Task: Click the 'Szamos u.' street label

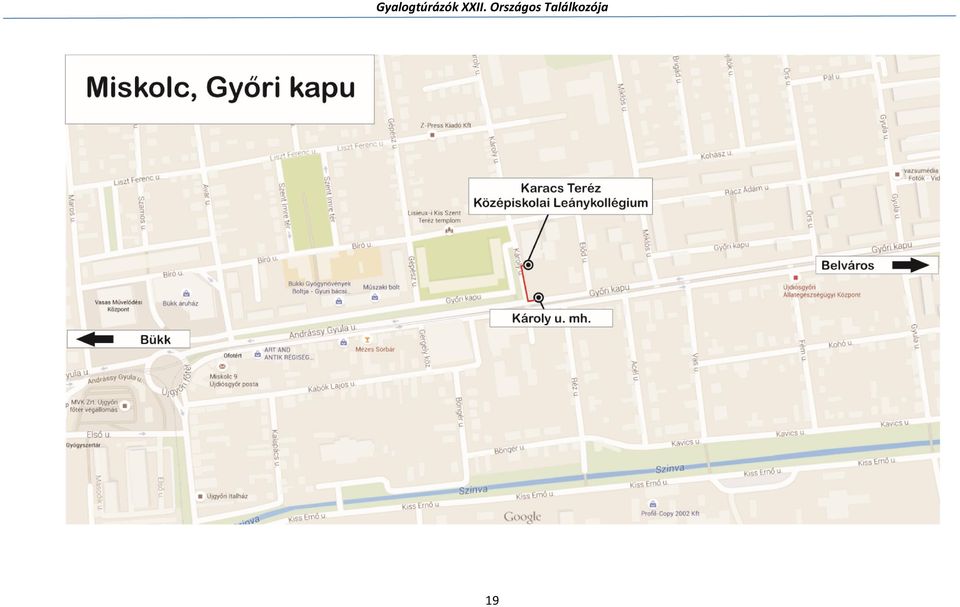Action: (142, 213)
